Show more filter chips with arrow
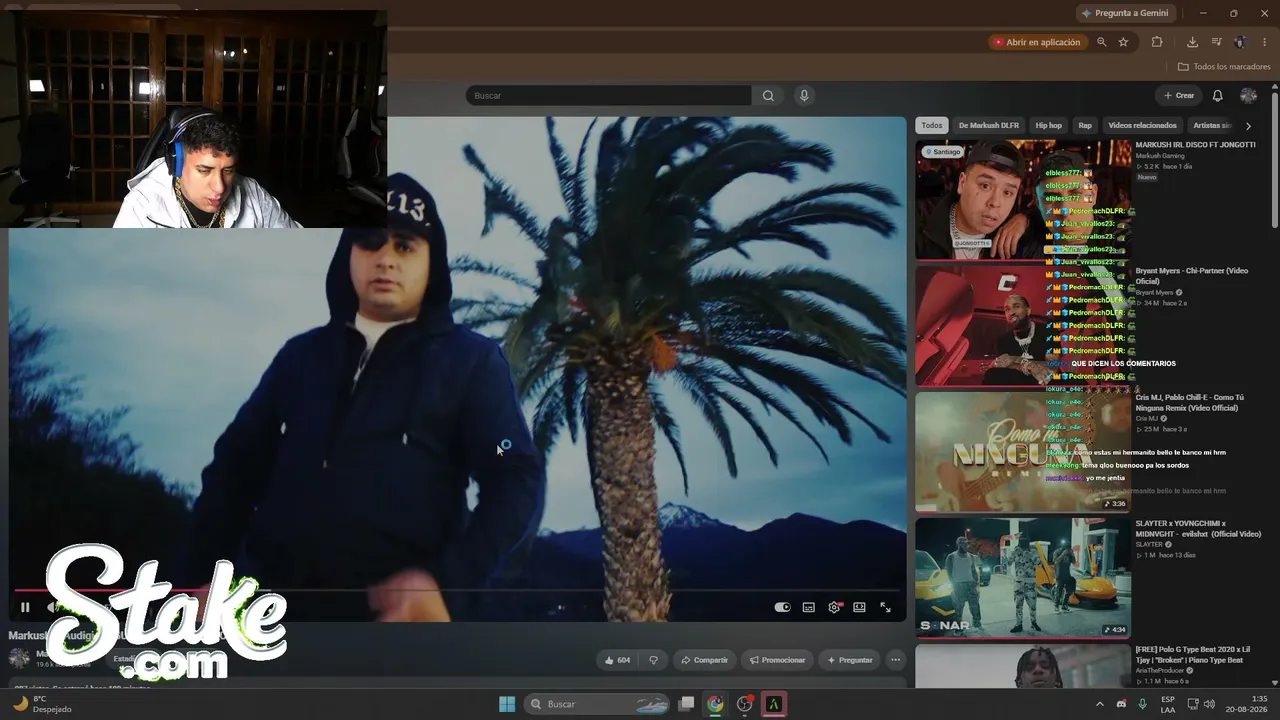The width and height of the screenshot is (1280, 720). [x=1248, y=126]
